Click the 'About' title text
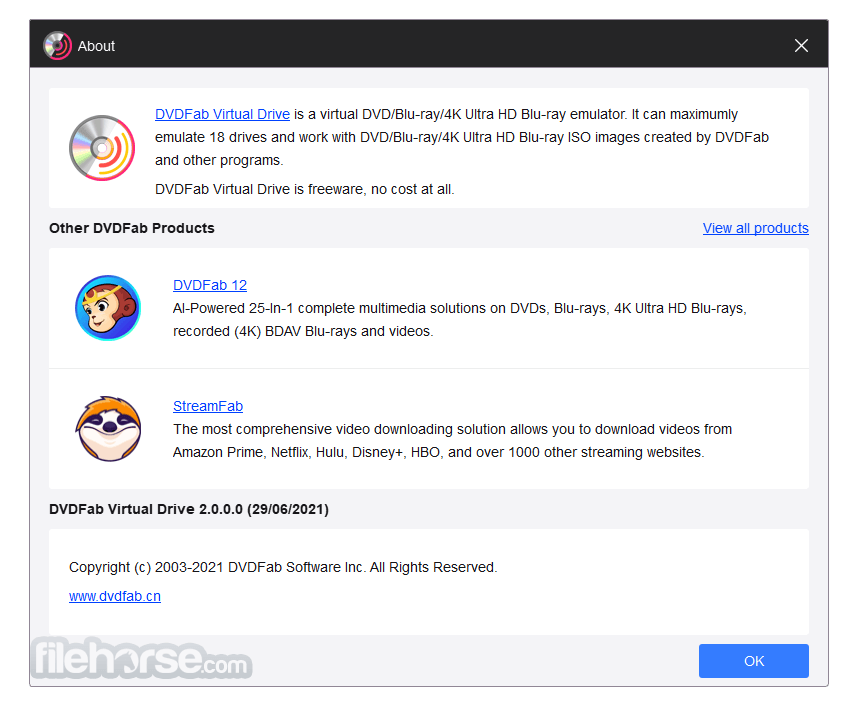The width and height of the screenshot is (858, 709). tap(96, 46)
